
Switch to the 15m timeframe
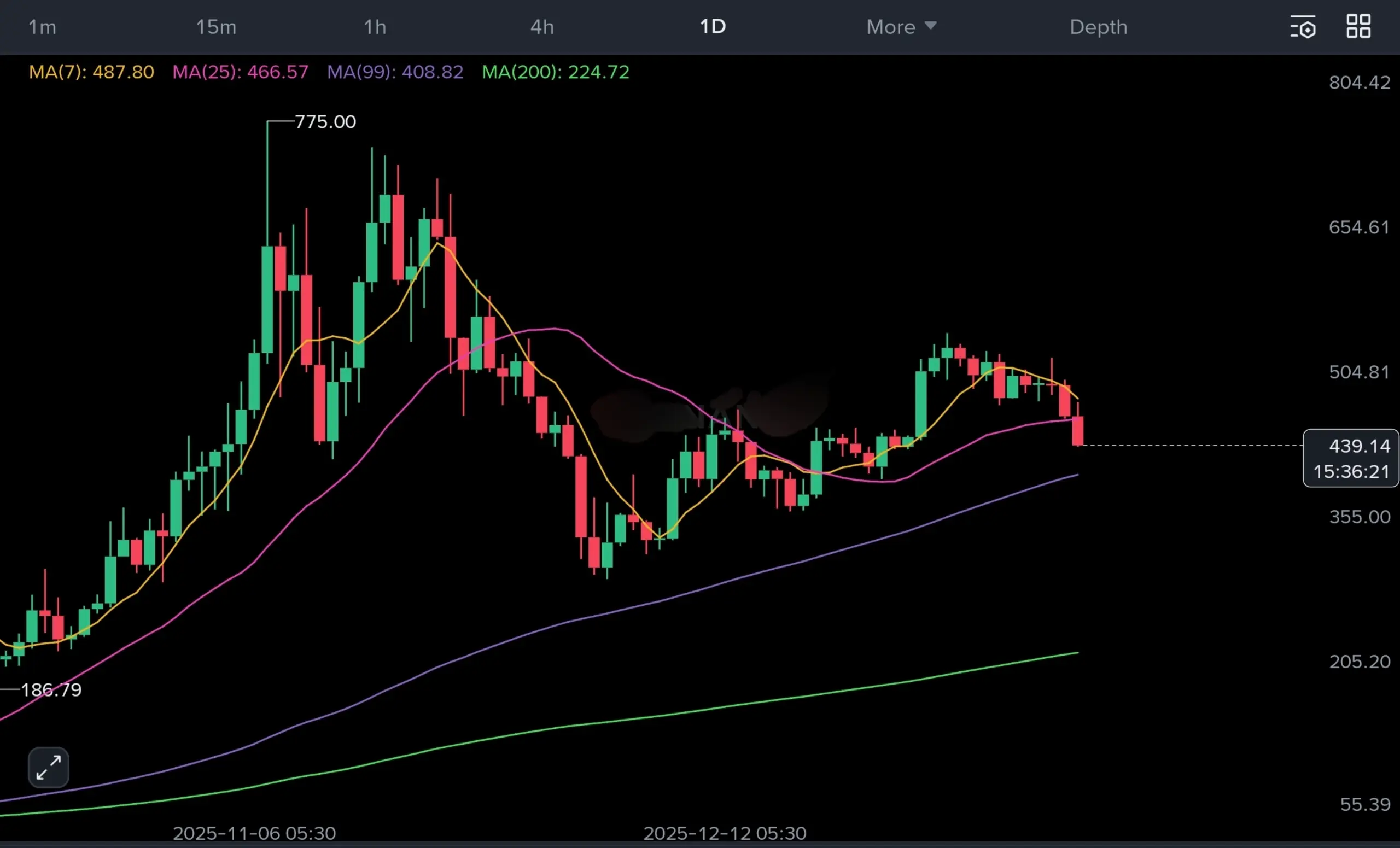[x=216, y=27]
